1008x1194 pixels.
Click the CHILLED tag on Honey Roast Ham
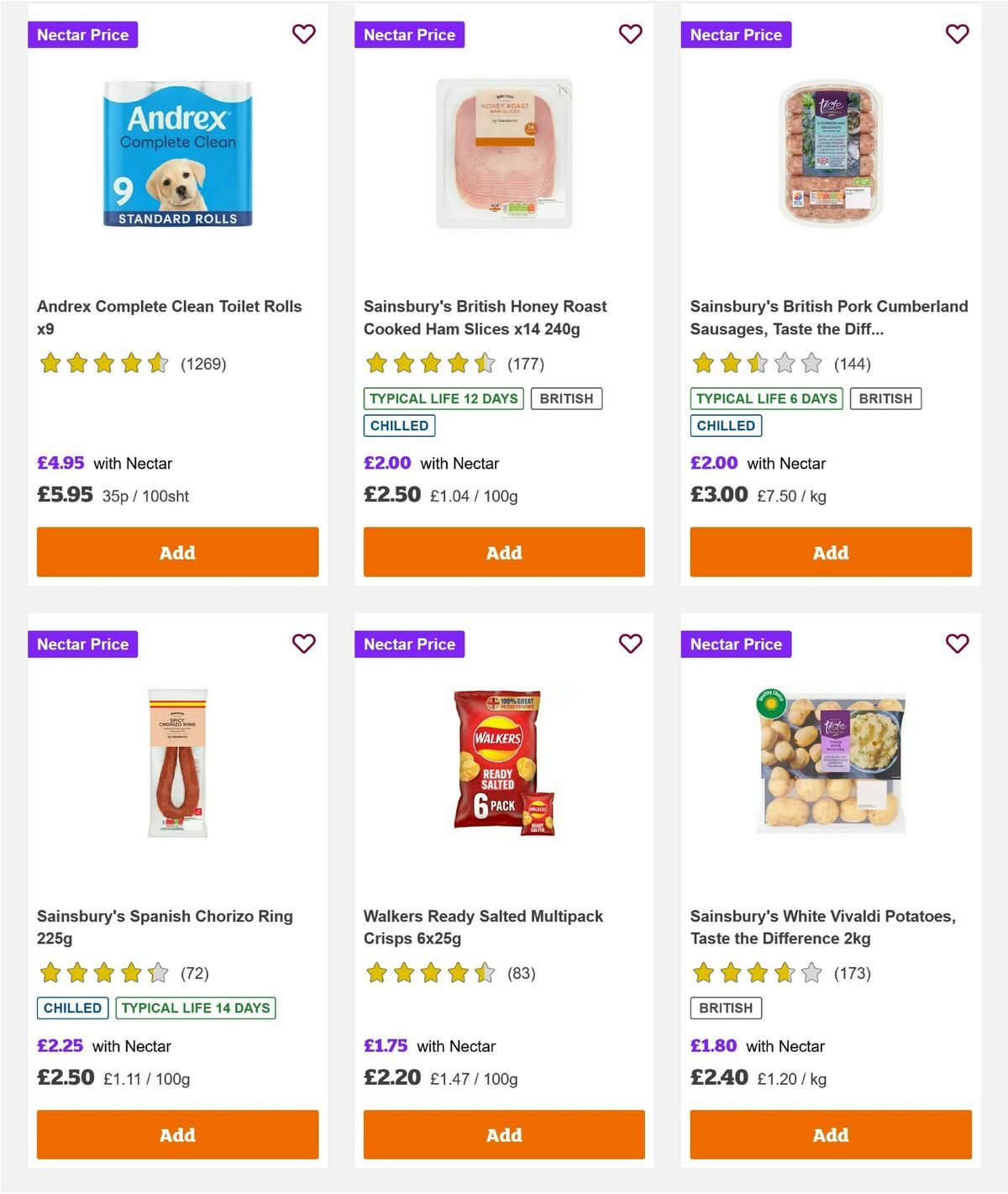tap(400, 425)
